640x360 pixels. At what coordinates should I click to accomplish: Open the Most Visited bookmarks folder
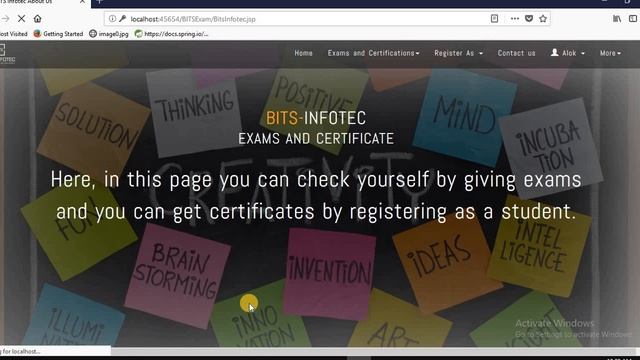click(13, 34)
